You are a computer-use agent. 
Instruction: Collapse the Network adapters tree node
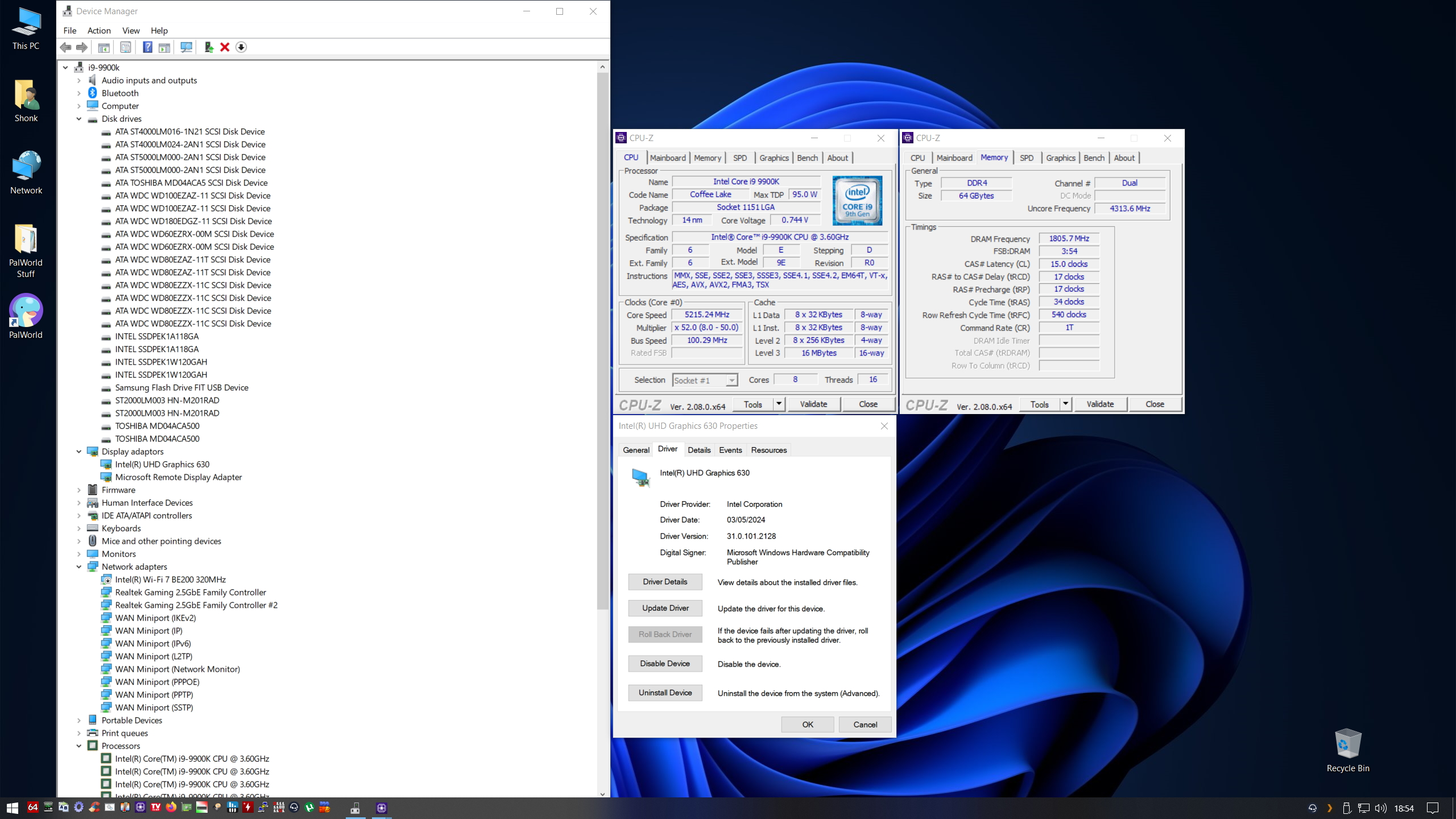pos(79,567)
